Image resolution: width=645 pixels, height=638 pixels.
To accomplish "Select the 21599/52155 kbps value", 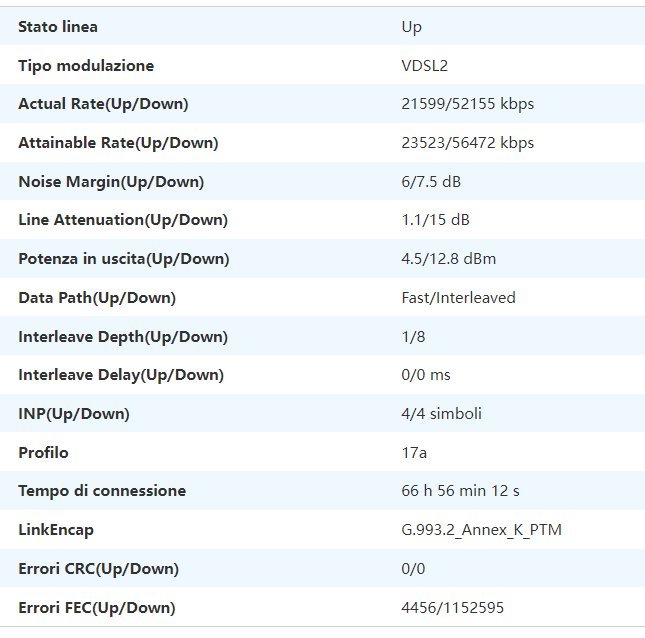I will [x=468, y=104].
